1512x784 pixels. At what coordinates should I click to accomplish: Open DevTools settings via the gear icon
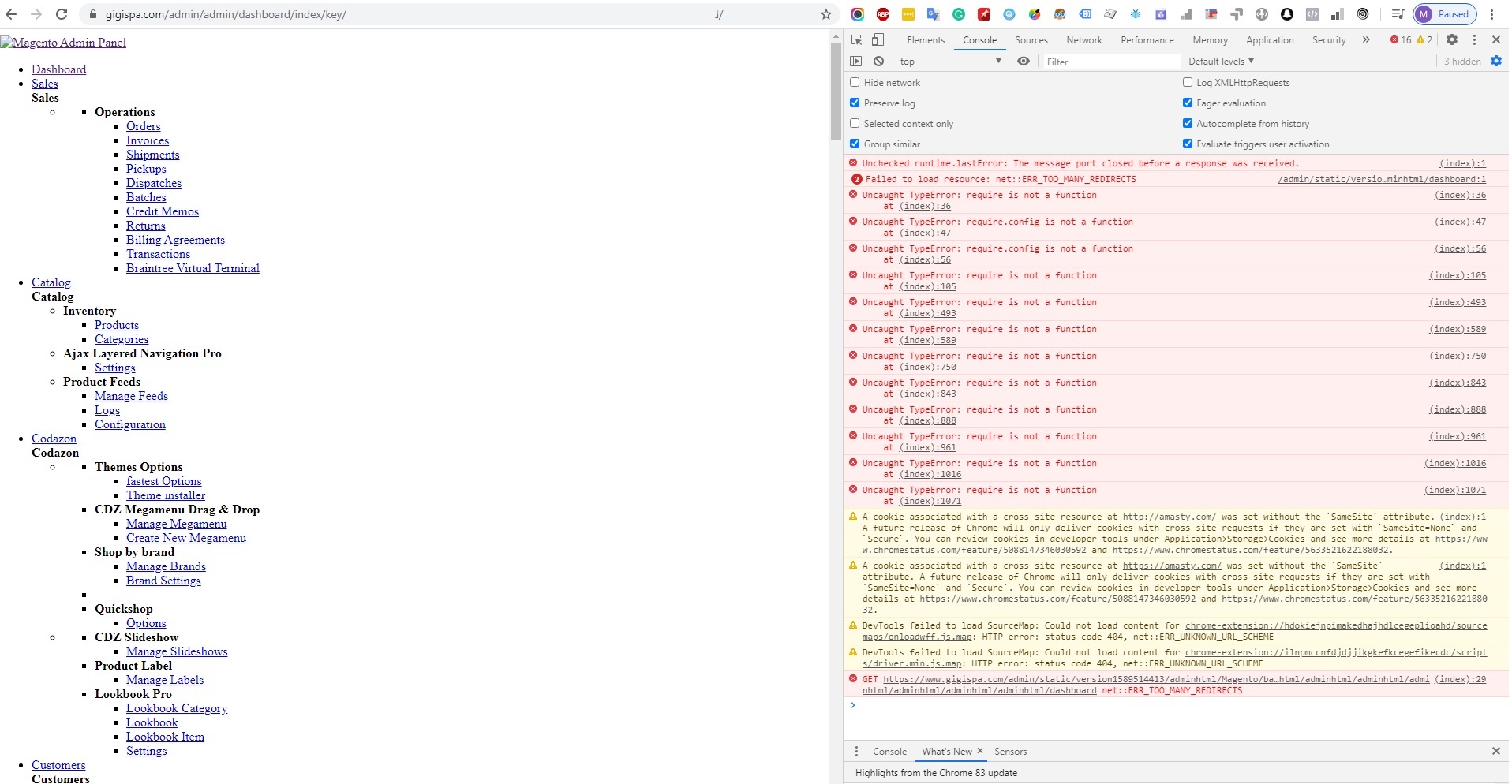pos(1452,39)
